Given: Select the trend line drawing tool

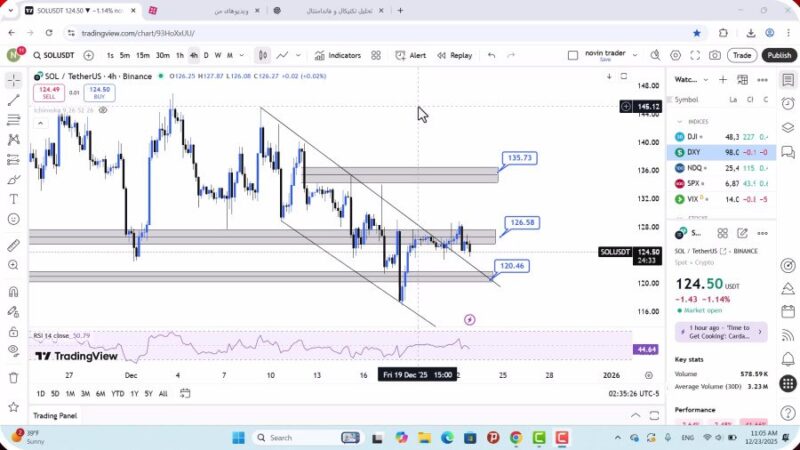Looking at the screenshot, I should click(x=13, y=100).
